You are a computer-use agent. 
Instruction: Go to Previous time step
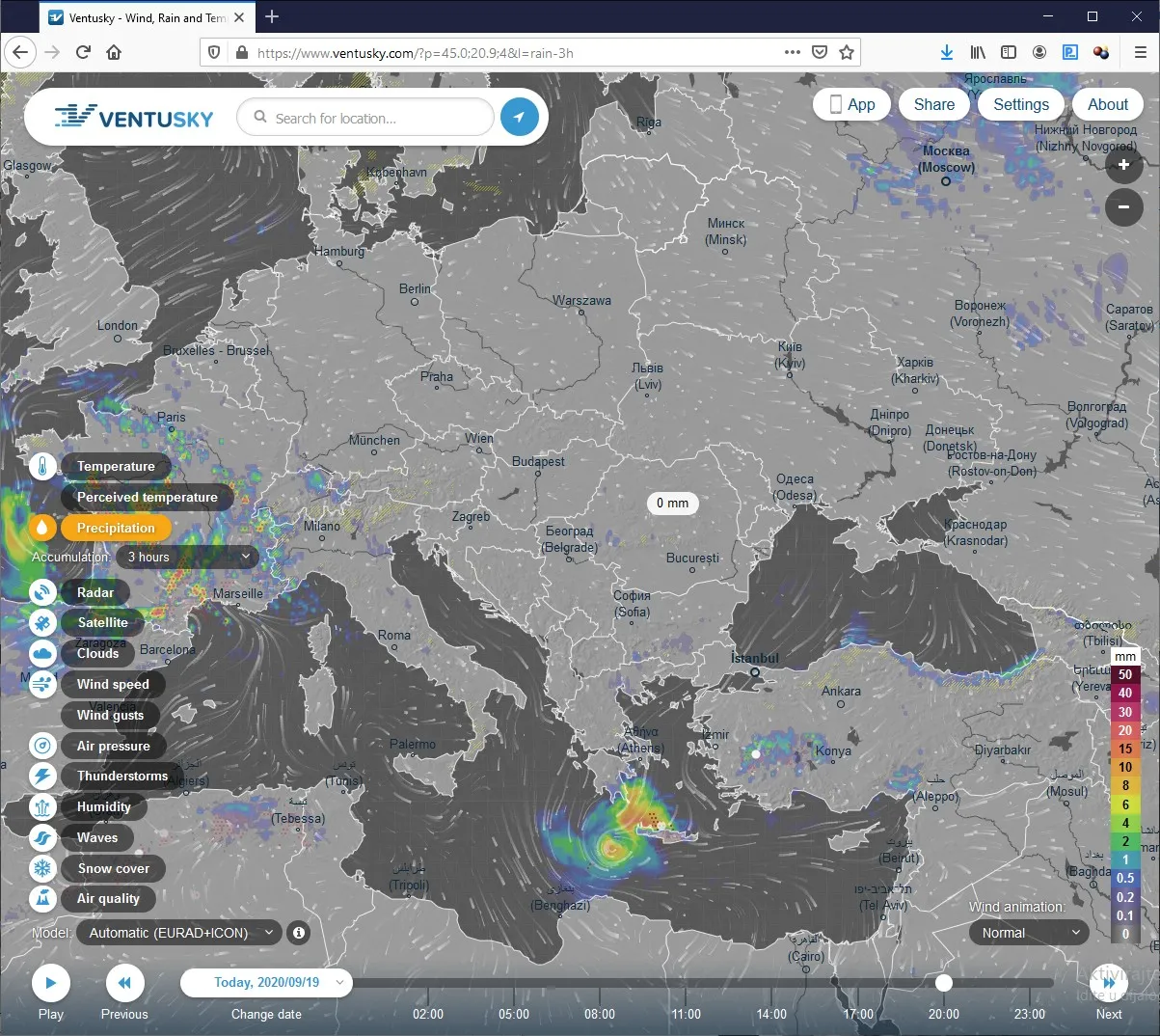(x=124, y=984)
